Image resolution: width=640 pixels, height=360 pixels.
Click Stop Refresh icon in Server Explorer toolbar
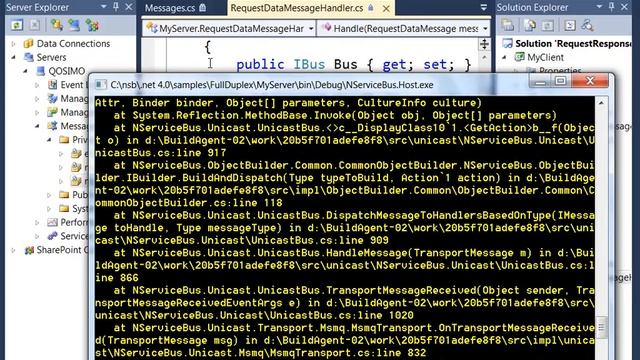[35, 26]
